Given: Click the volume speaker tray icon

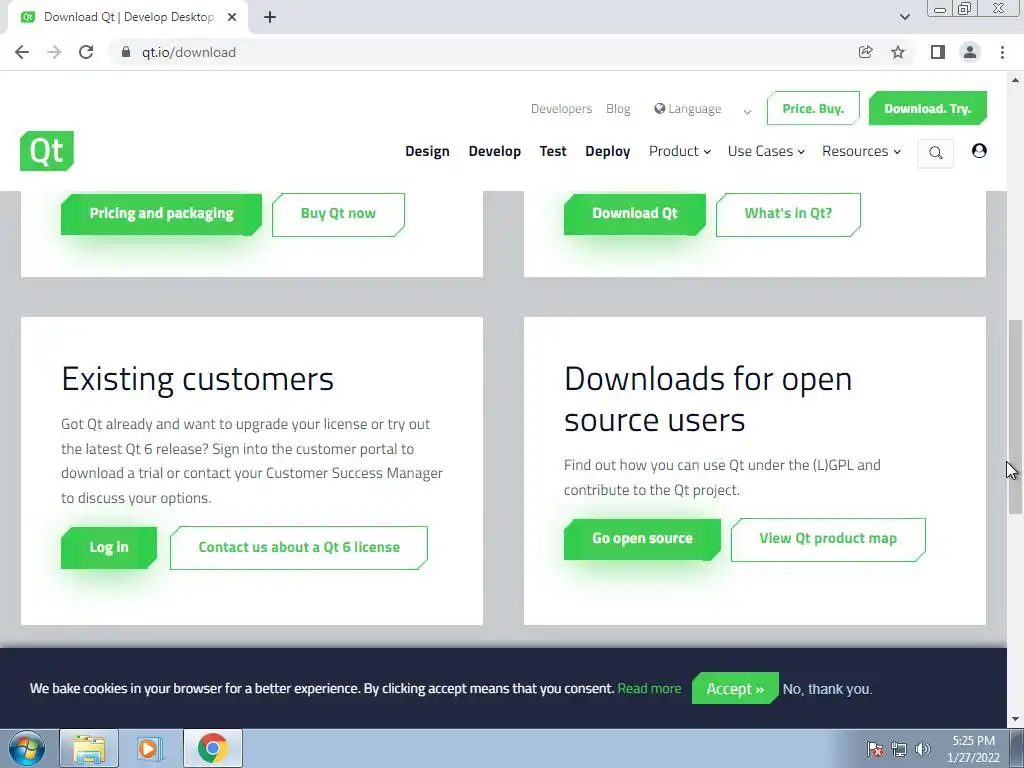Looking at the screenshot, I should [x=922, y=749].
